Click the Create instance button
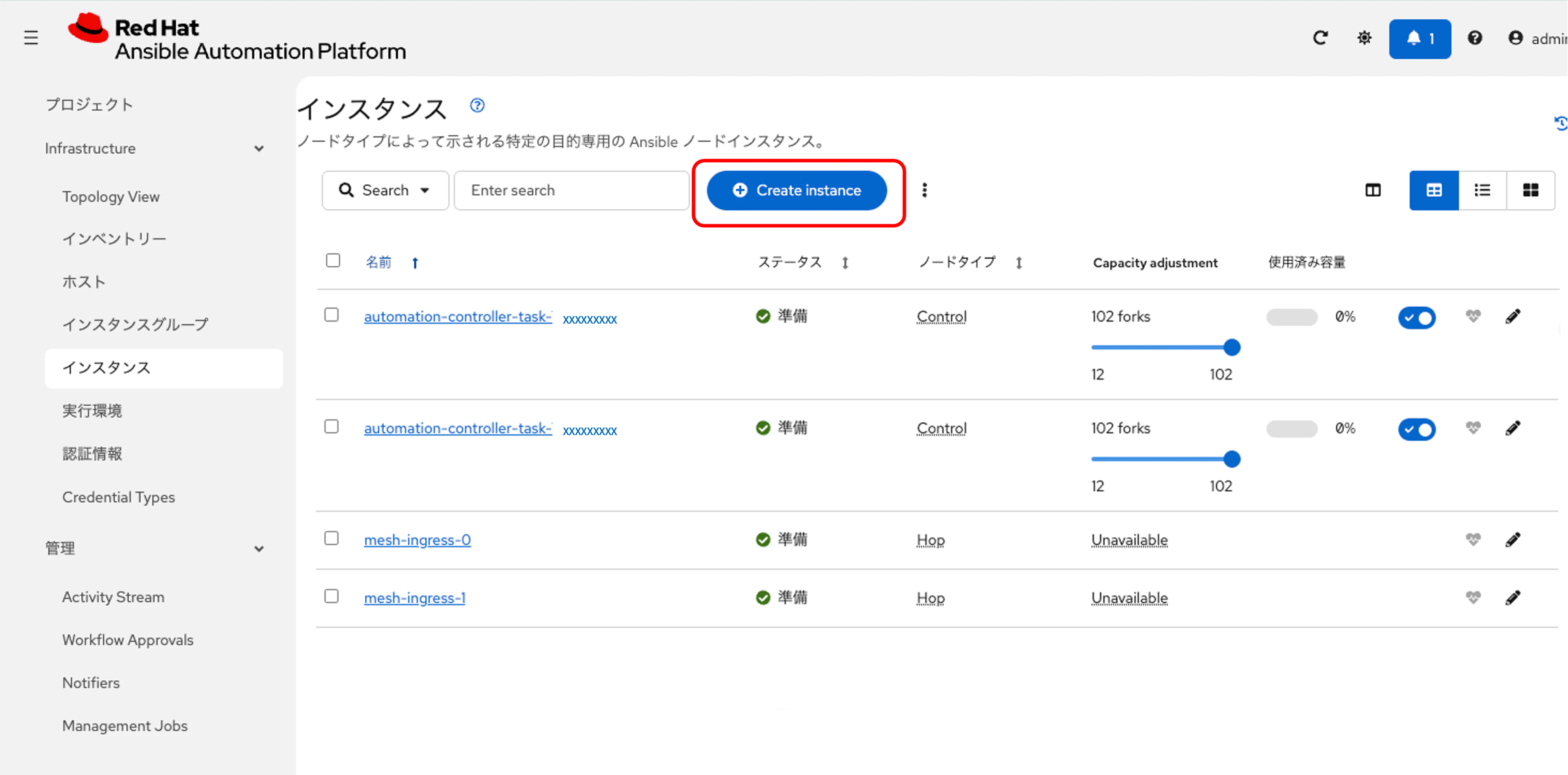The width and height of the screenshot is (1568, 775). (x=797, y=191)
